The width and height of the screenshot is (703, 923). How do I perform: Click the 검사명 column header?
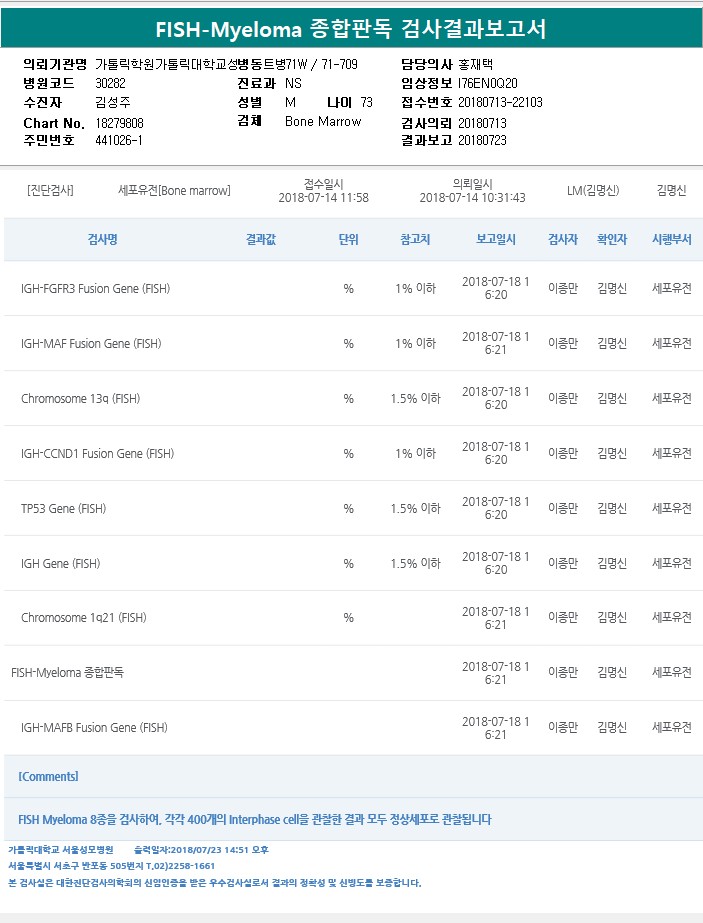click(102, 240)
